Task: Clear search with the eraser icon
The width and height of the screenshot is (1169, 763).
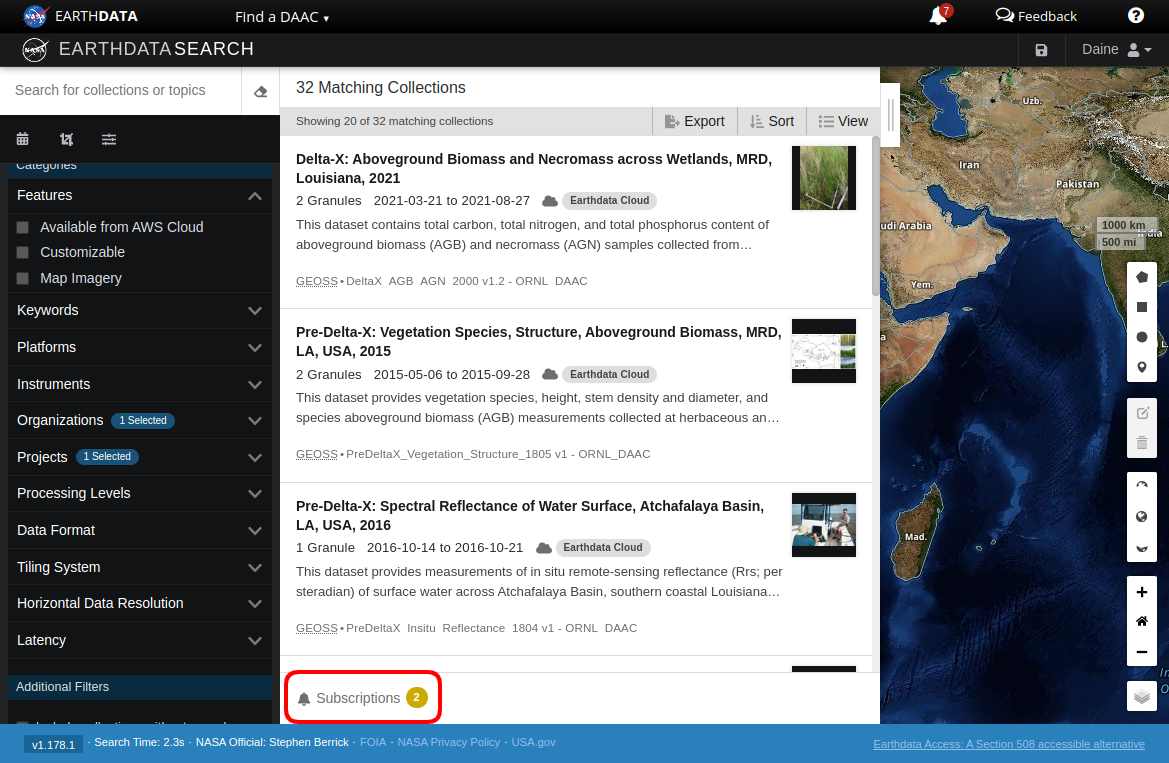Action: [260, 91]
